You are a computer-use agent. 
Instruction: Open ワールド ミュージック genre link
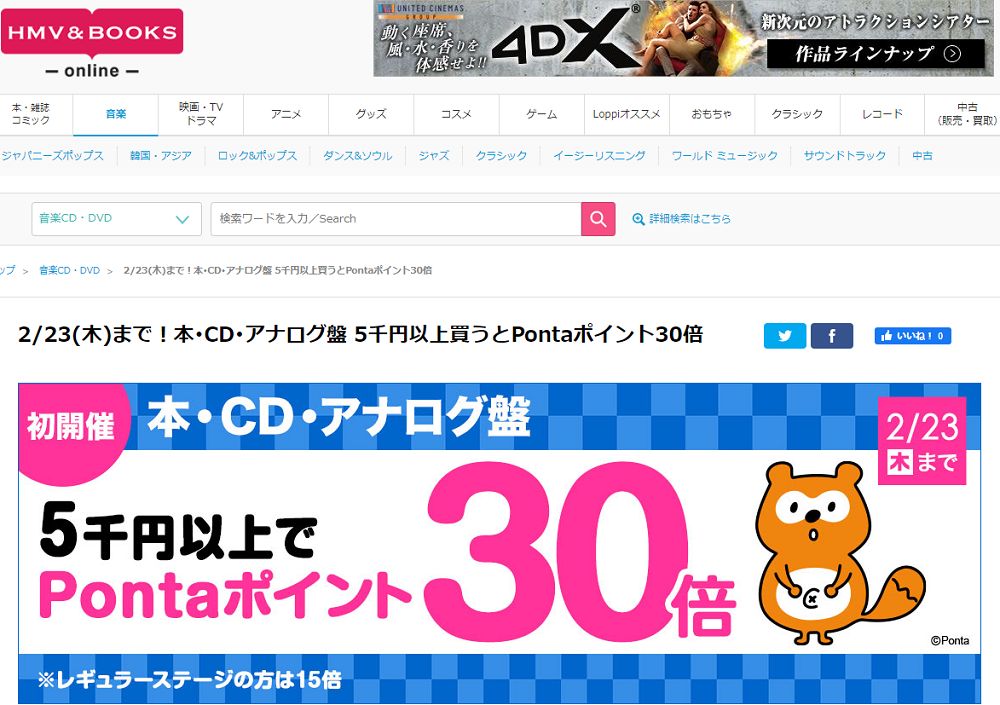pos(724,156)
